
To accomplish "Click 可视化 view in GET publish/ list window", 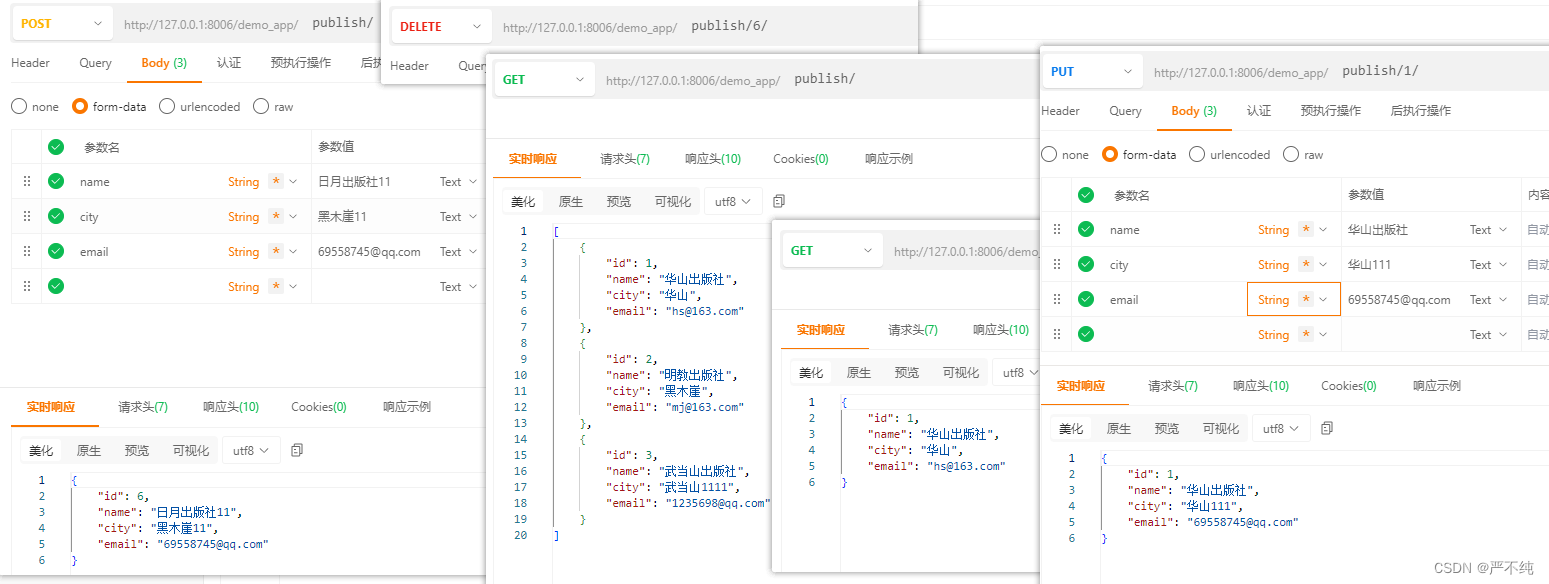I will pyautogui.click(x=673, y=201).
